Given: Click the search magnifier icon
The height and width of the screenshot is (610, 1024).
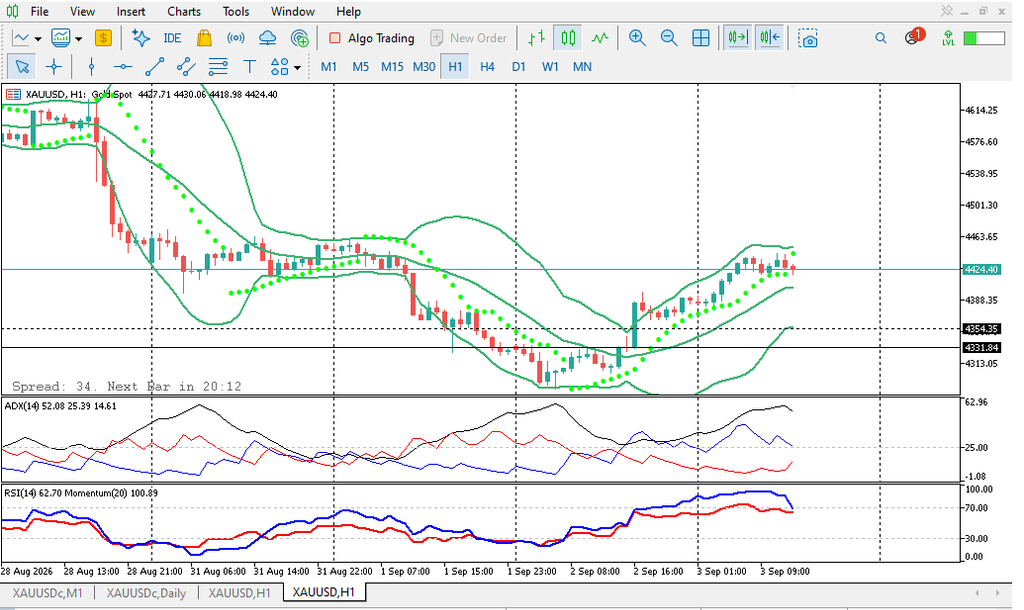Looking at the screenshot, I should pyautogui.click(x=881, y=39).
